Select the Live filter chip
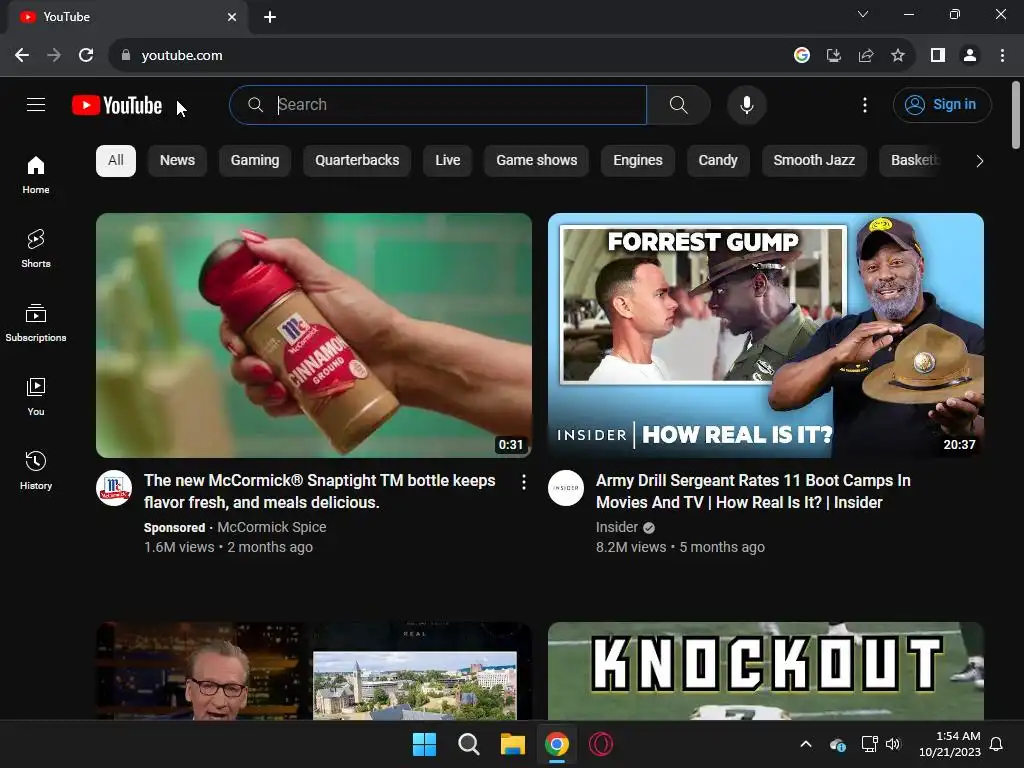 (447, 161)
